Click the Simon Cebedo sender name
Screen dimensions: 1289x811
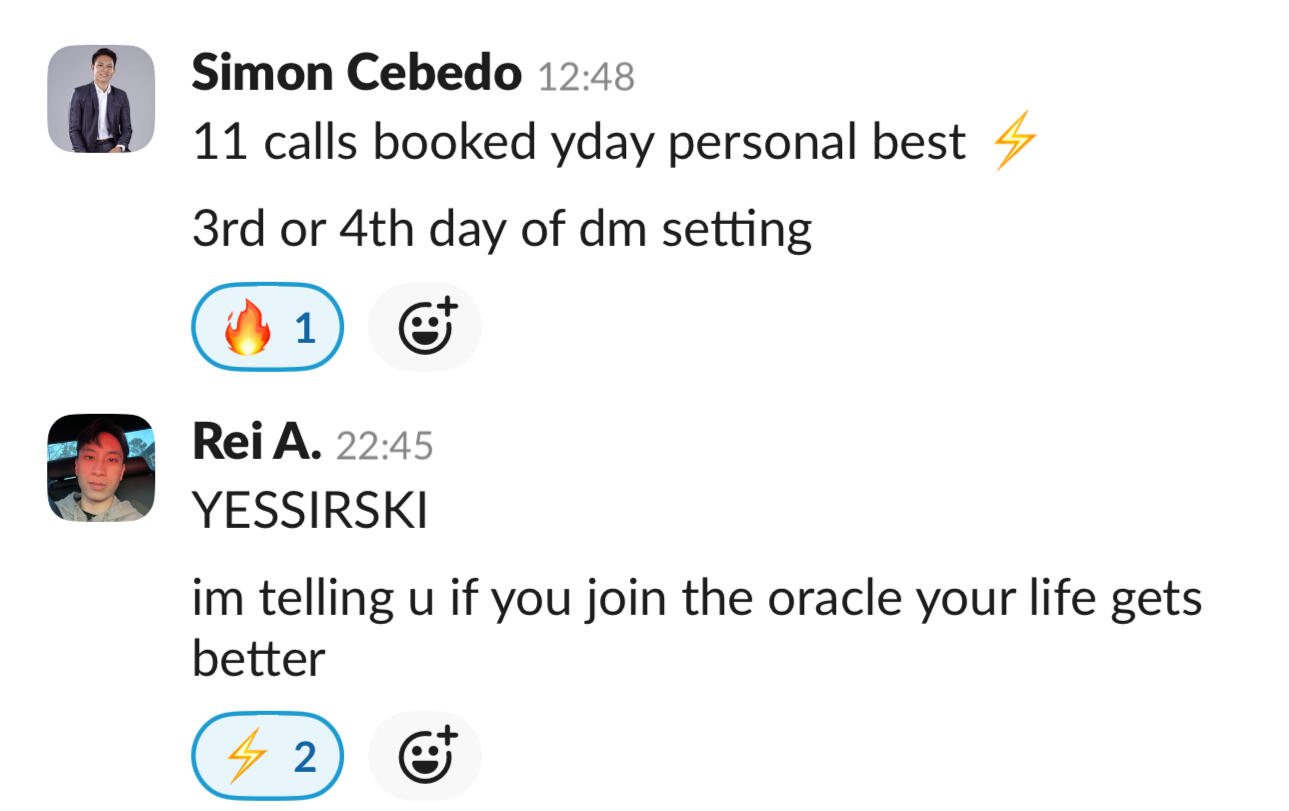pyautogui.click(x=356, y=73)
